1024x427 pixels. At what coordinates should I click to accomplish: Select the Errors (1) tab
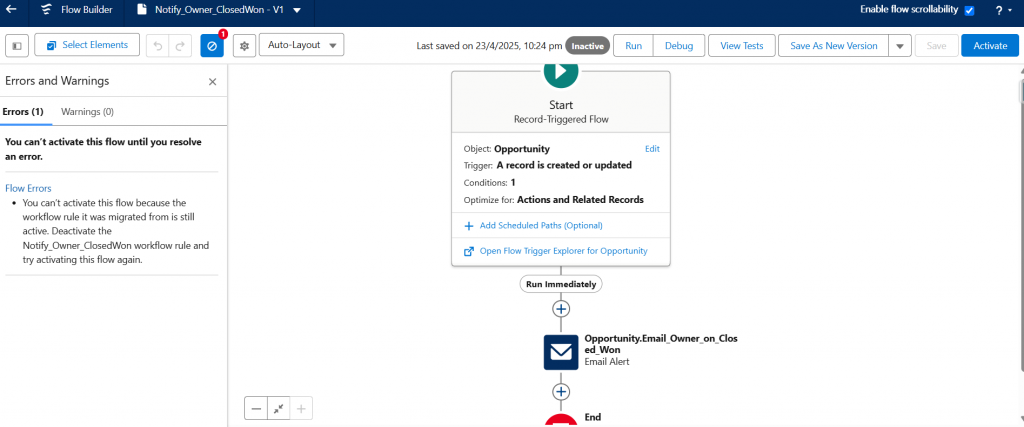23,112
